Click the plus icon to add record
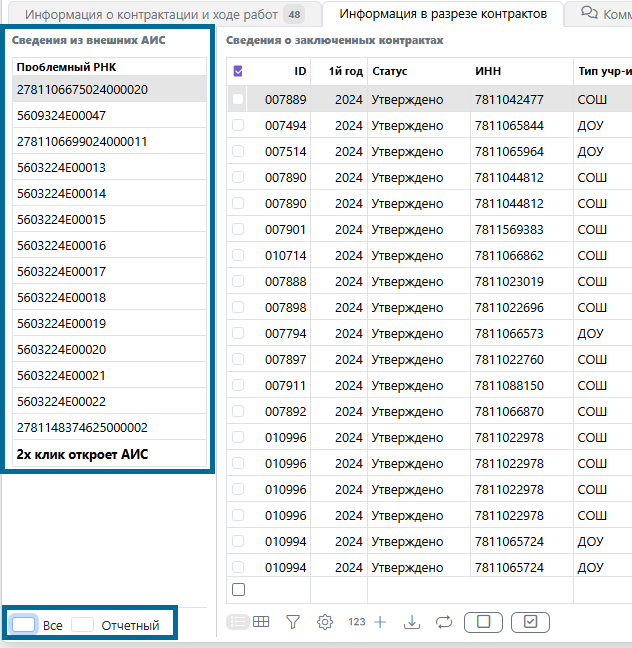632x648 pixels. click(380, 622)
